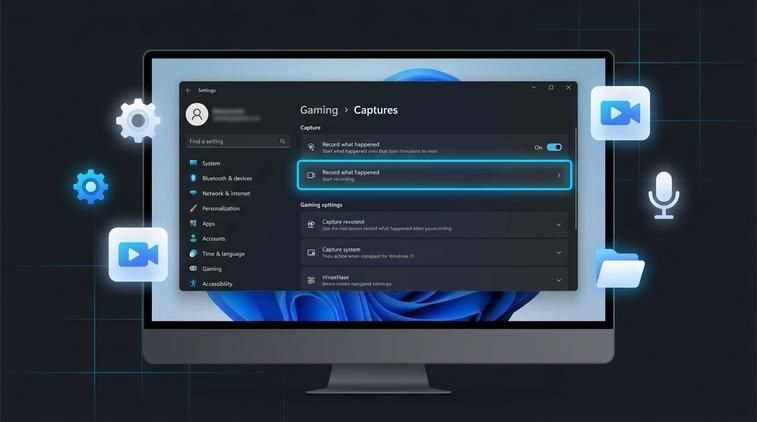Select the Bluetooth & devices icon
This screenshot has height=422, width=757.
pos(193,178)
